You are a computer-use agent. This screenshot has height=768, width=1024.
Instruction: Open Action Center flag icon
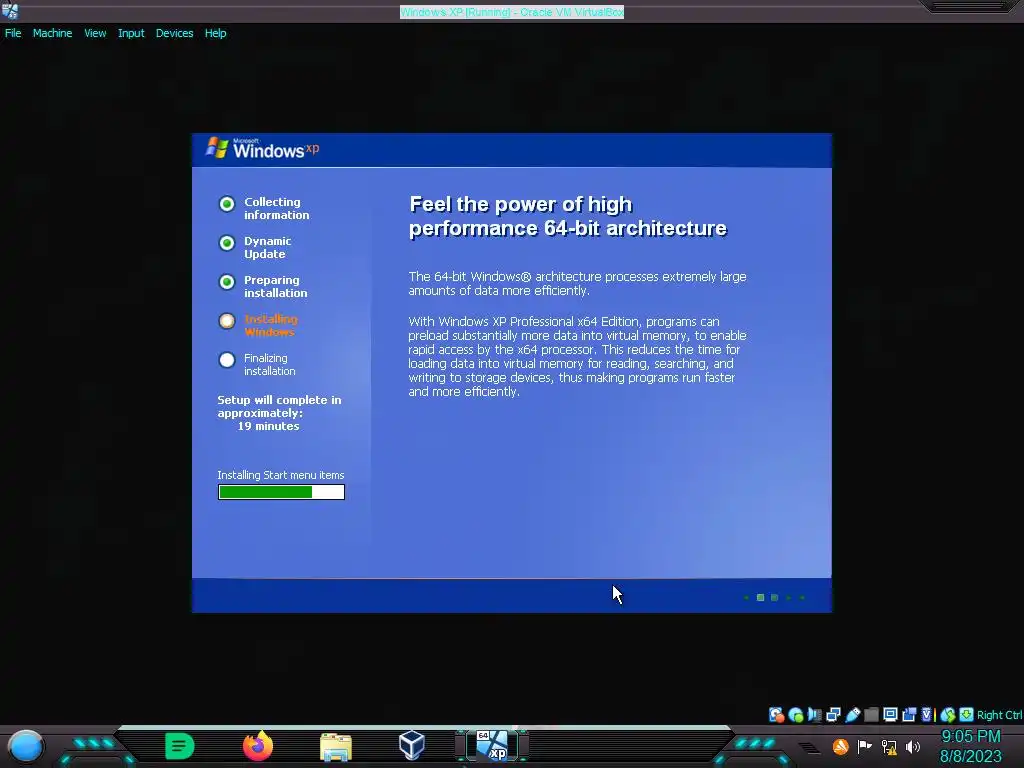tap(865, 746)
